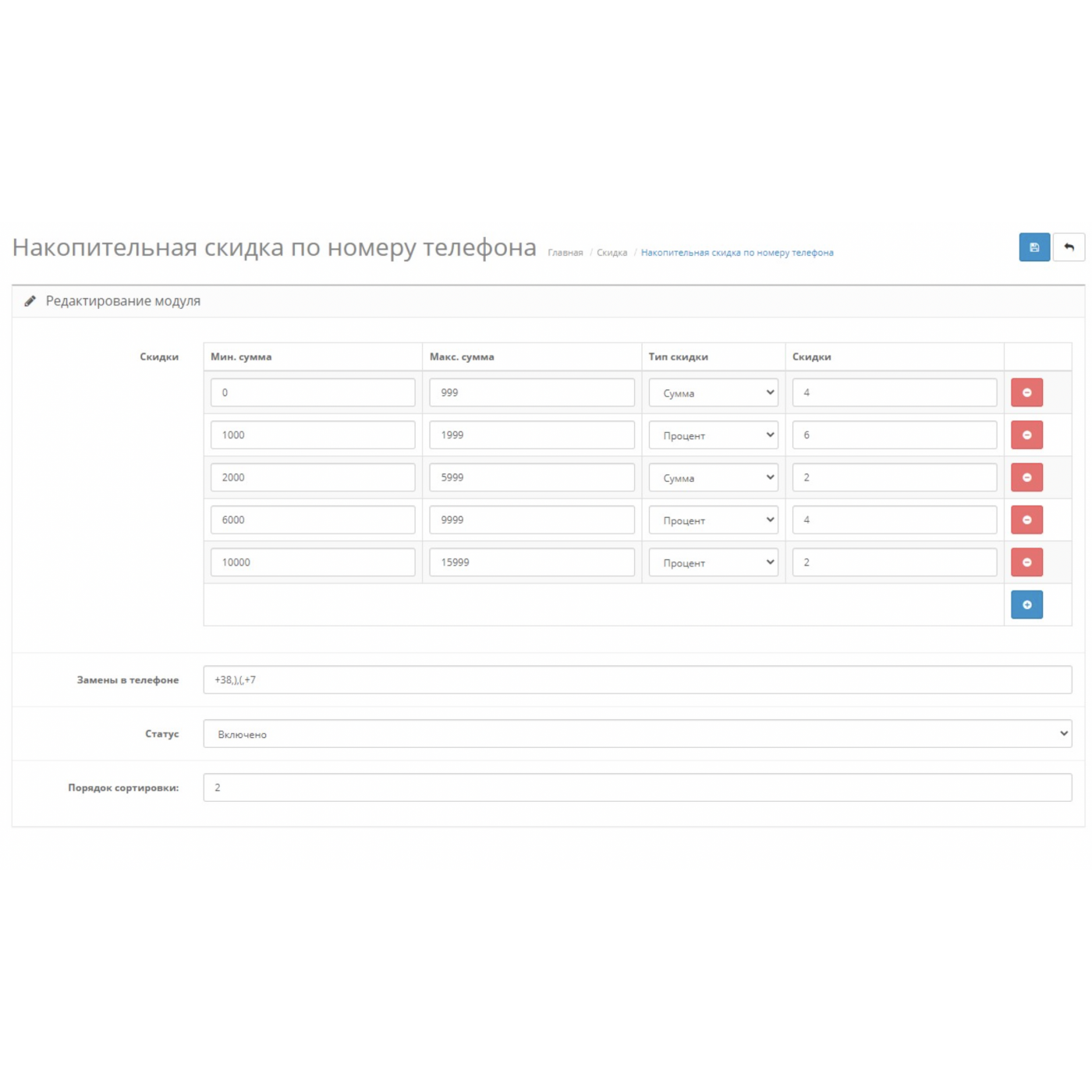Viewport: 1092px width, 1092px height.
Task: Click the Порядок сортировки input field
Action: point(637,788)
